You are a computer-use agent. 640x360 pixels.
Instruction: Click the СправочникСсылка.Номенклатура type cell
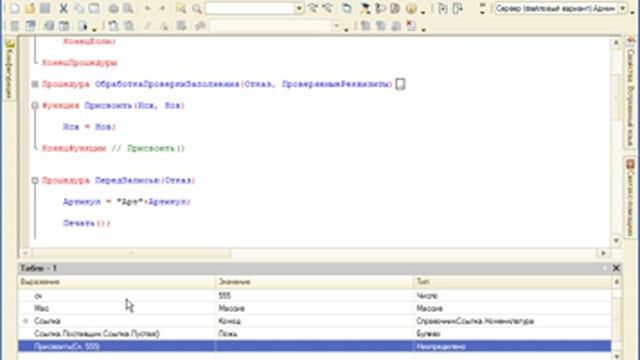(x=512, y=321)
